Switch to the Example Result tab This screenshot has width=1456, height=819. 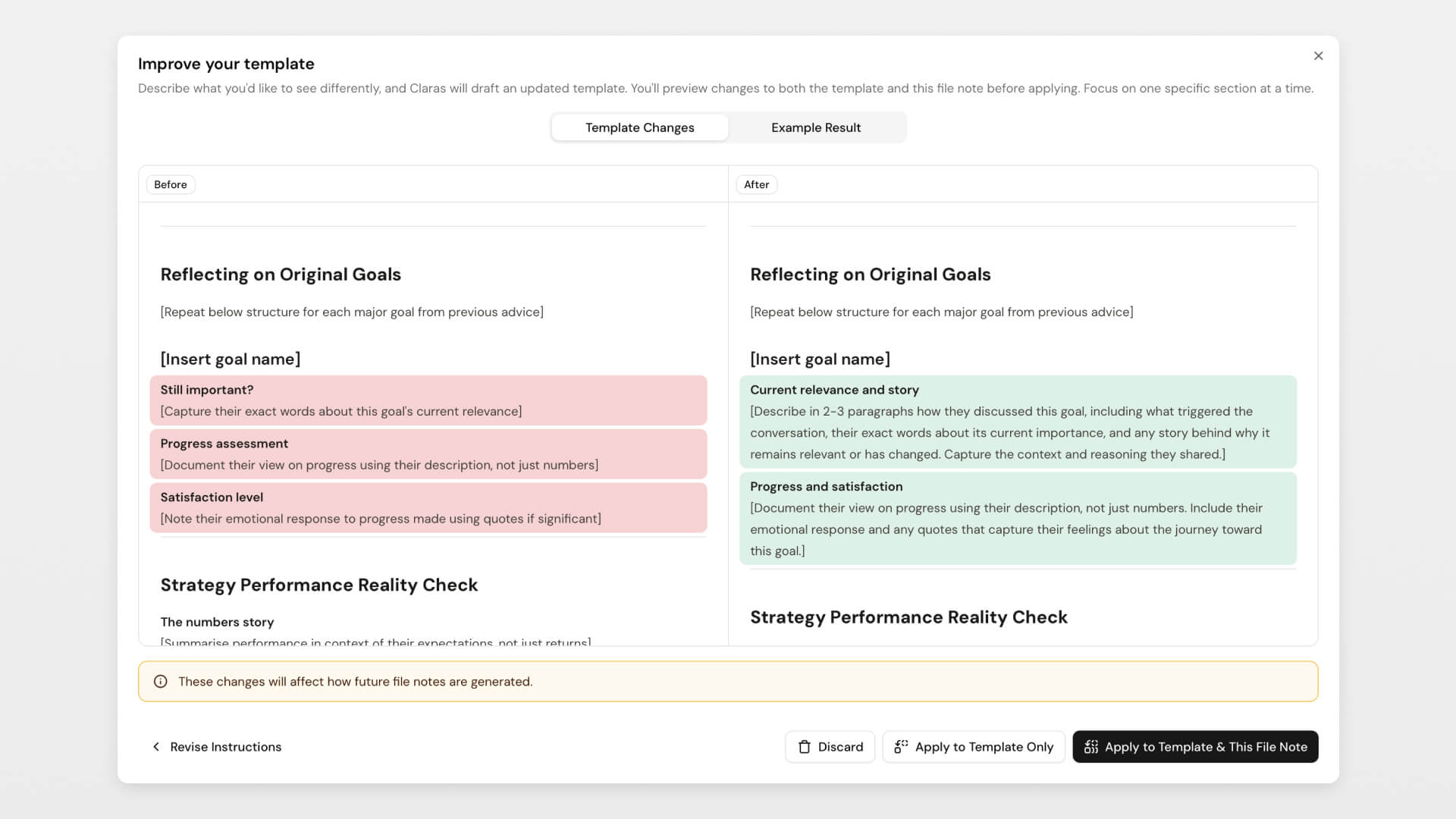click(x=816, y=127)
